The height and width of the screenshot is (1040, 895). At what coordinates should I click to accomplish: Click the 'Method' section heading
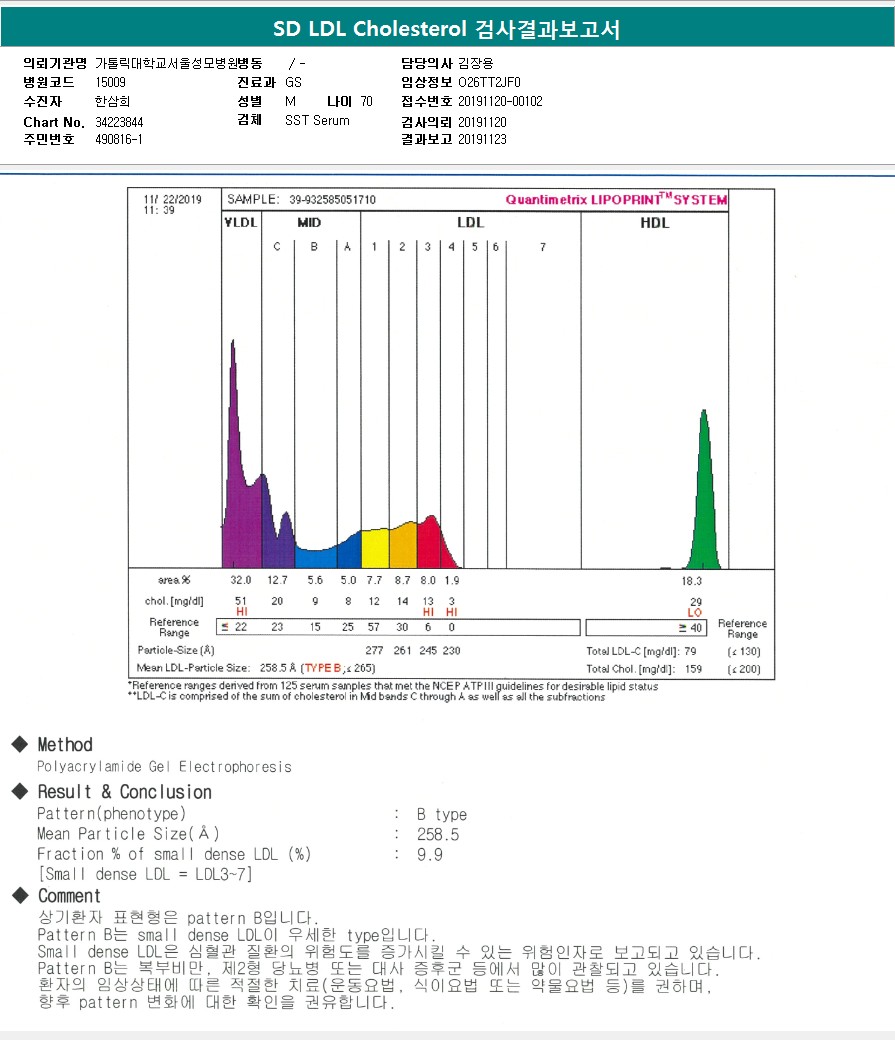tap(65, 744)
